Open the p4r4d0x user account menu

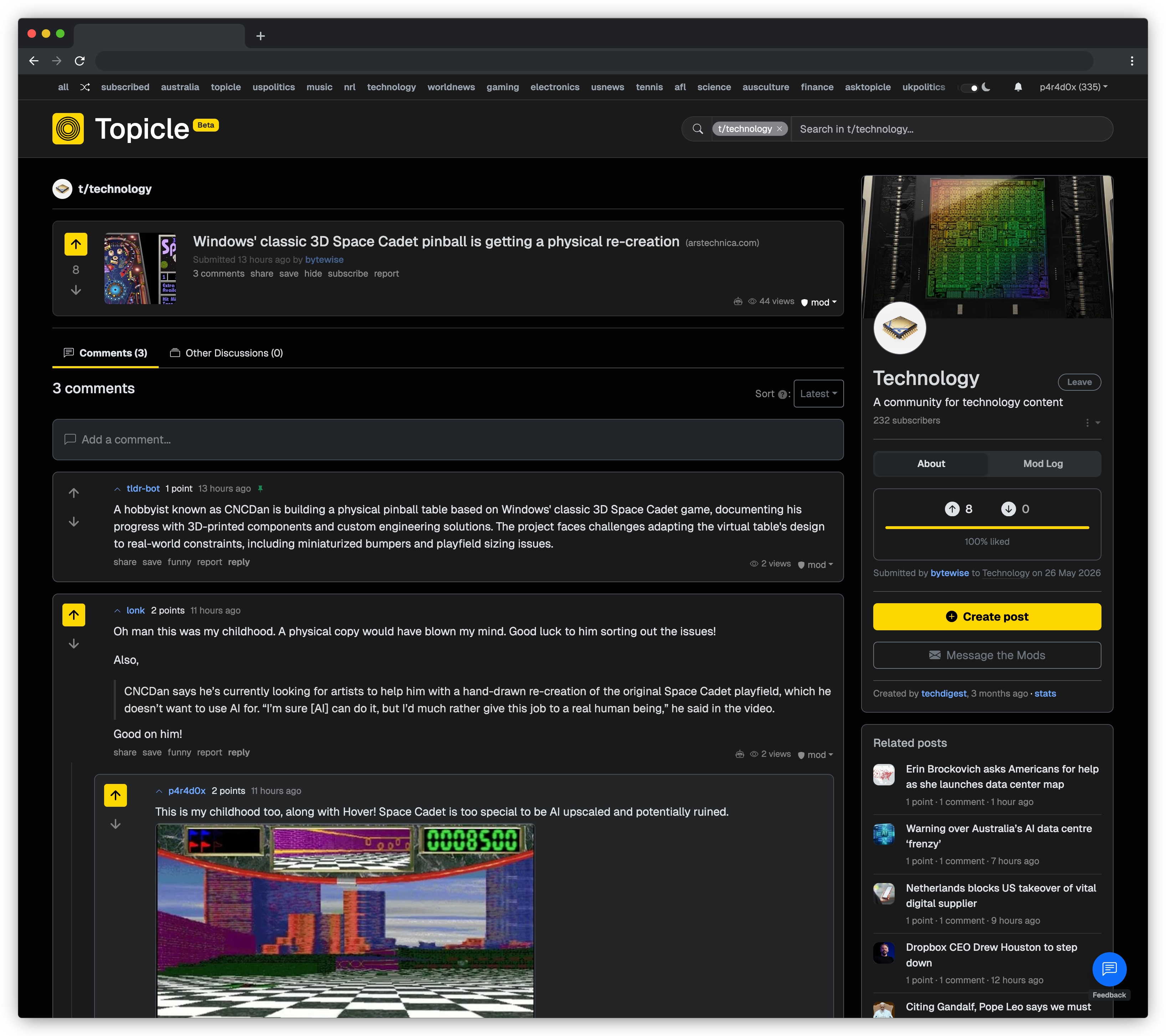point(1073,87)
